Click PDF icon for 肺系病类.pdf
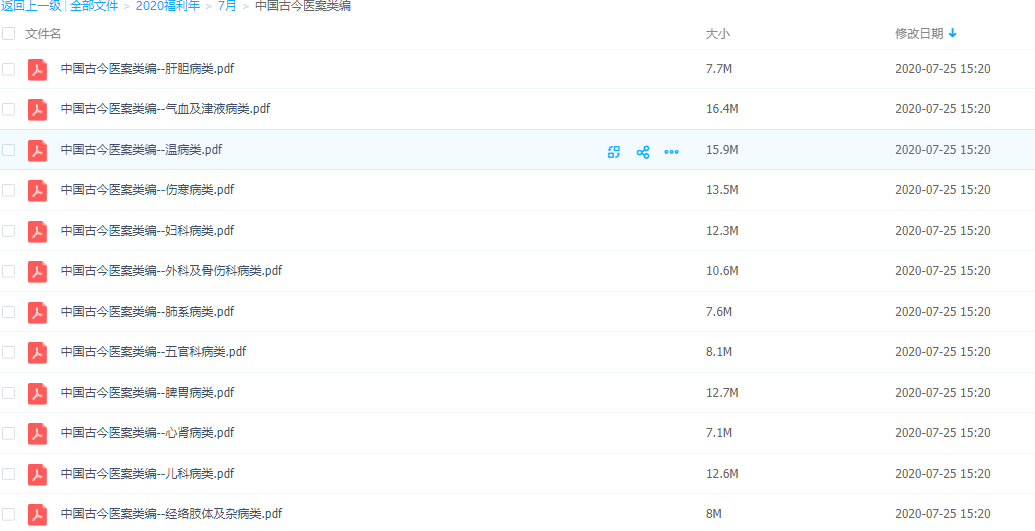This screenshot has height=531, width=1035. [37, 312]
